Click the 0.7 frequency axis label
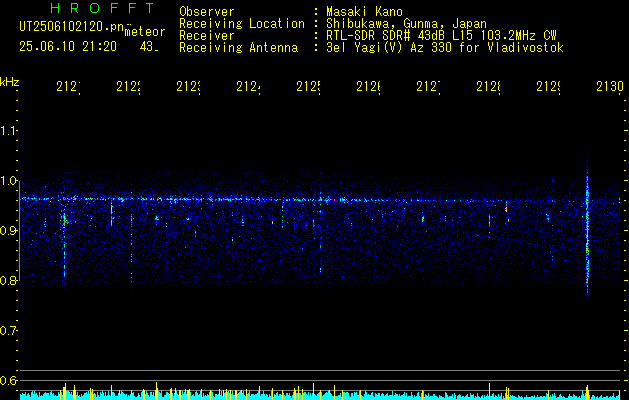This screenshot has width=629, height=400. [x=8, y=330]
